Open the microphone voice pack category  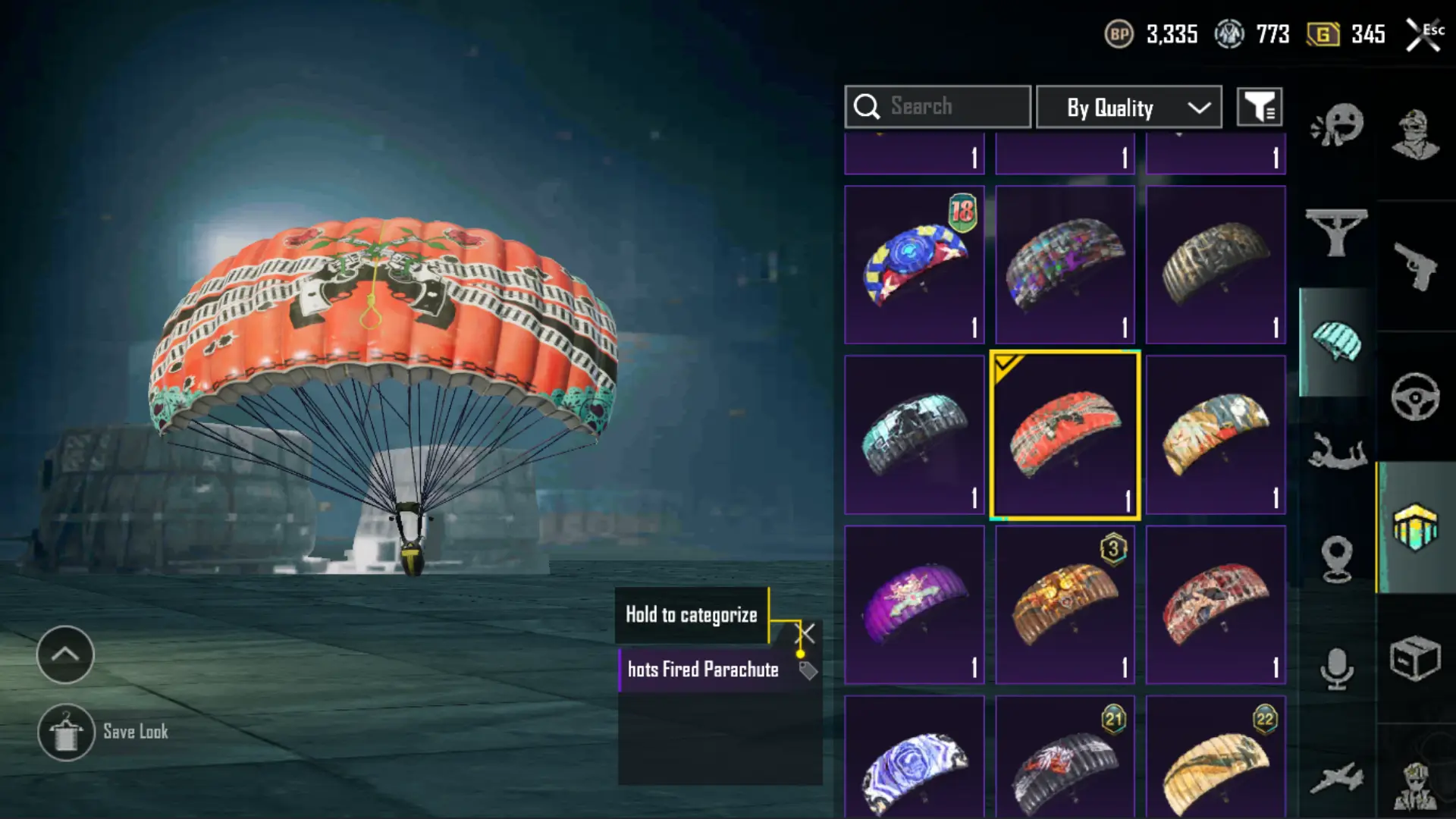1337,669
